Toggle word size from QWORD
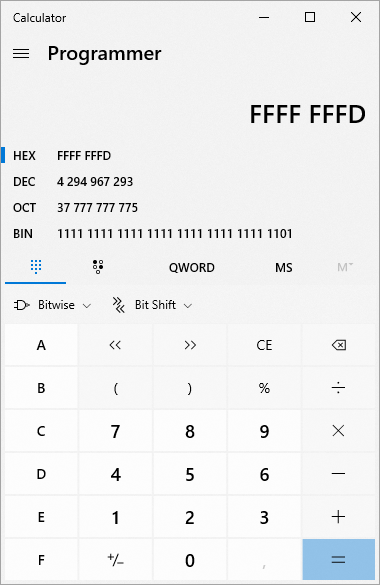Image resolution: width=380 pixels, height=585 pixels. click(192, 268)
